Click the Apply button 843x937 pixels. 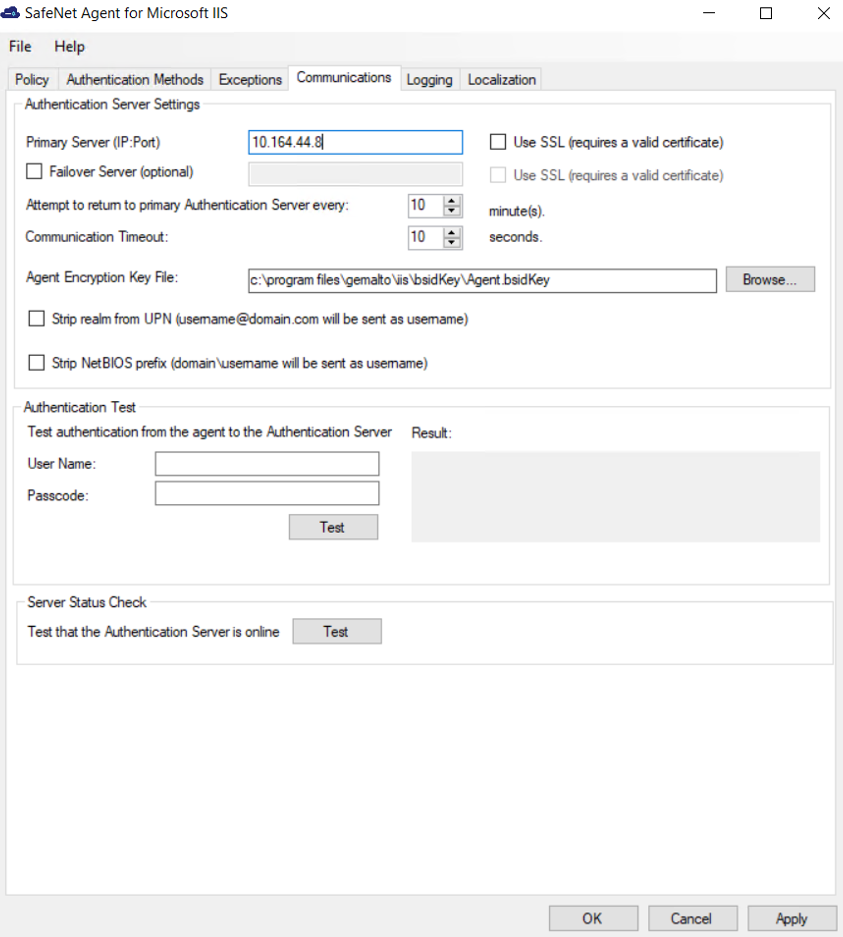pos(791,918)
